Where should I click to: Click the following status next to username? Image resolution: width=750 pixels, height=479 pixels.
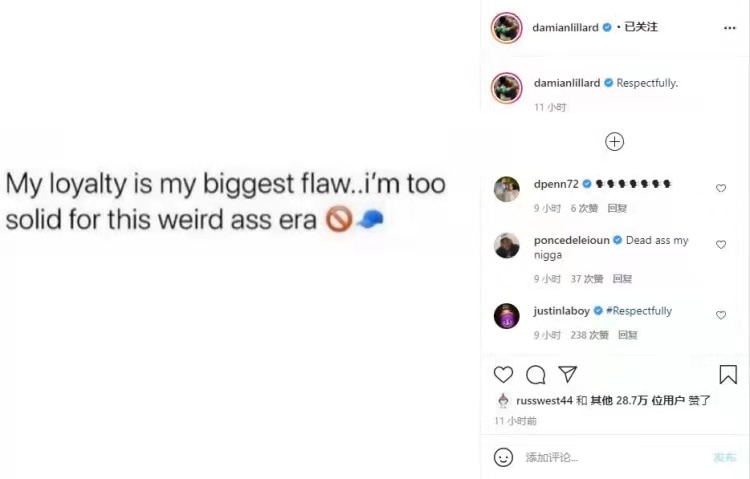point(641,27)
